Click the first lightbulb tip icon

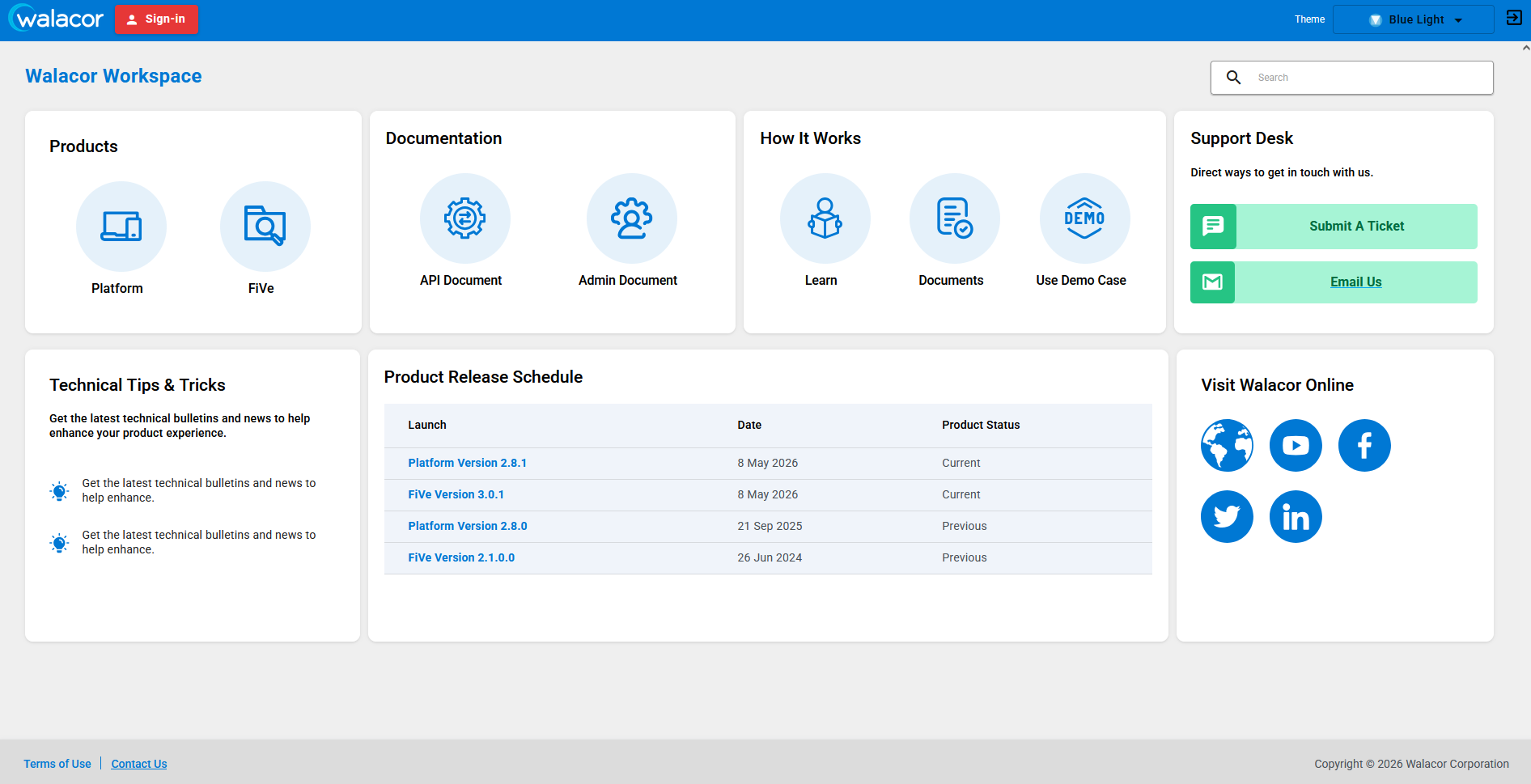point(60,491)
